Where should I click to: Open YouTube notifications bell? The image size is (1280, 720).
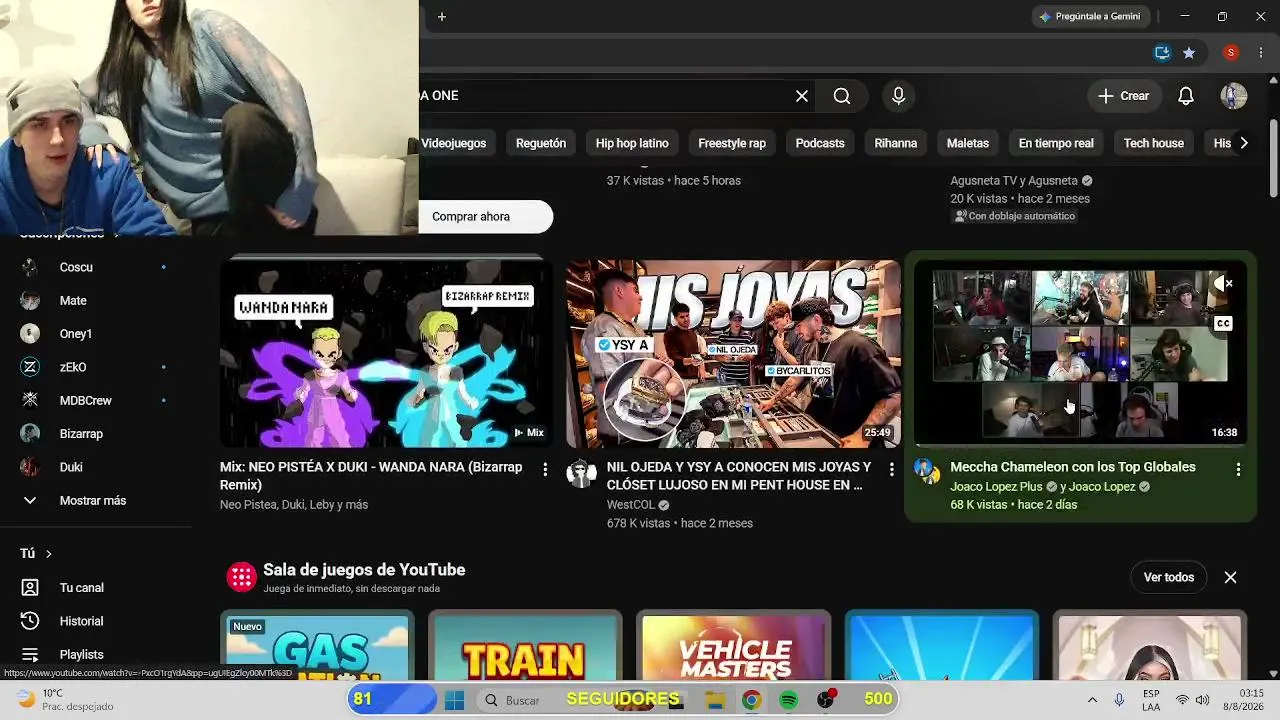pos(1186,96)
